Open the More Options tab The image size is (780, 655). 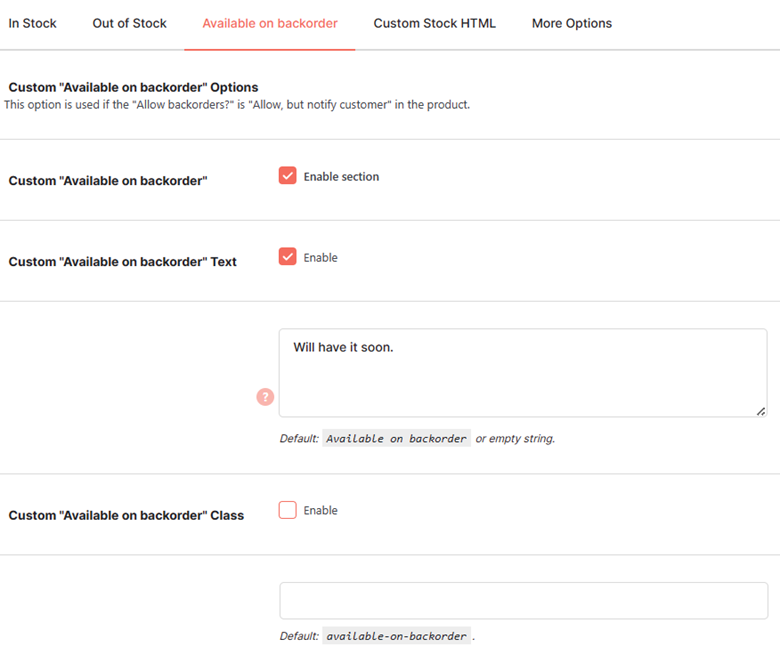pyautogui.click(x=572, y=23)
